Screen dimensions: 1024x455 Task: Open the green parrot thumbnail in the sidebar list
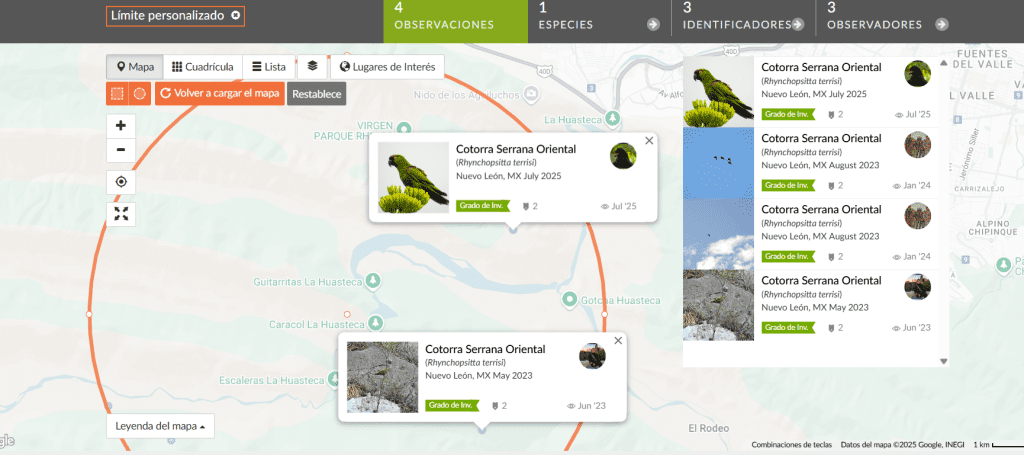click(x=718, y=91)
